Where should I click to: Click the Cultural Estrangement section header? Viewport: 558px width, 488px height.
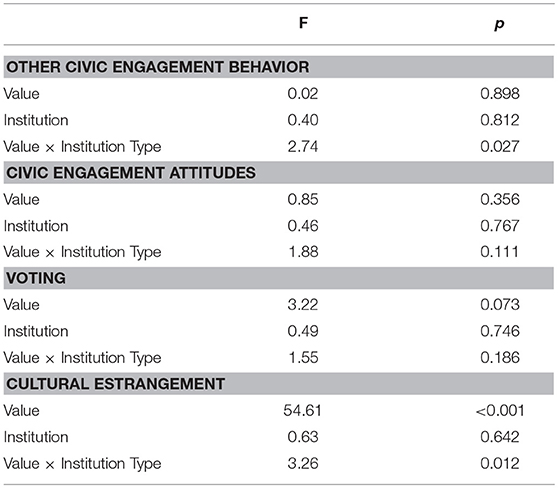116,384
